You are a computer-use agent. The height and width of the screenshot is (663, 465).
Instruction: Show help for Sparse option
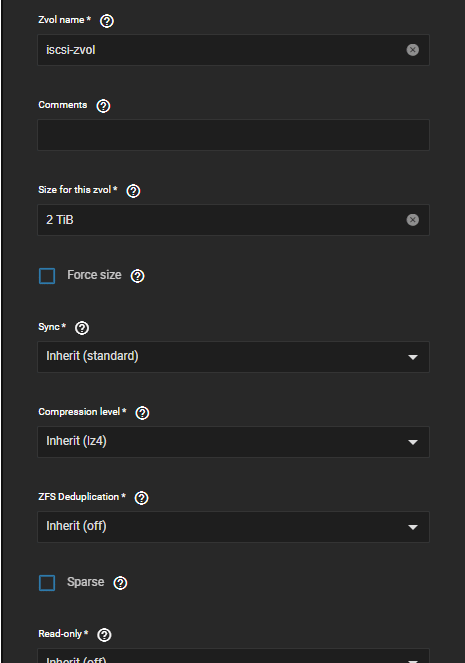click(x=120, y=583)
